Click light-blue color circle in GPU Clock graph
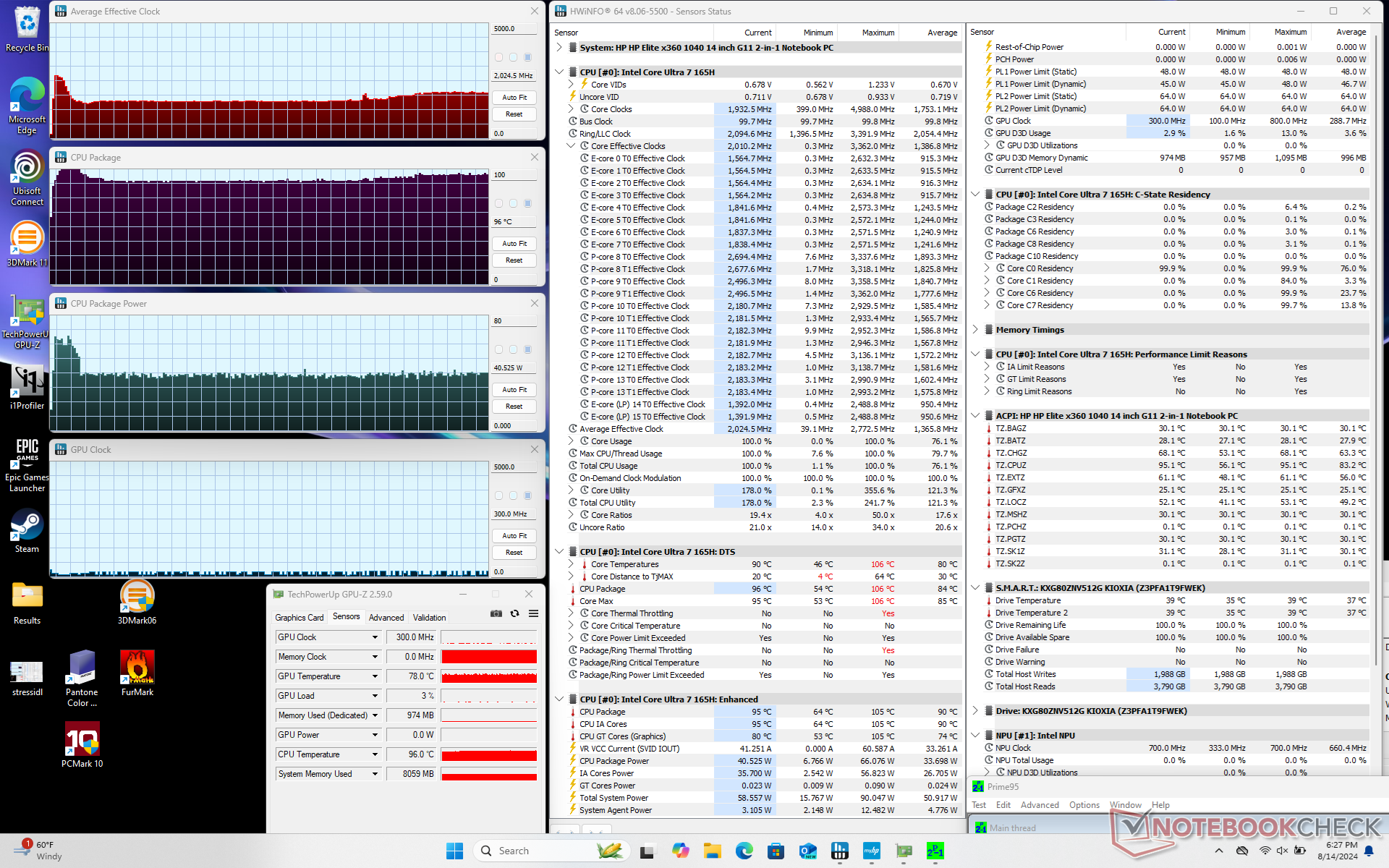Viewport: 1389px width, 868px height. (513, 495)
